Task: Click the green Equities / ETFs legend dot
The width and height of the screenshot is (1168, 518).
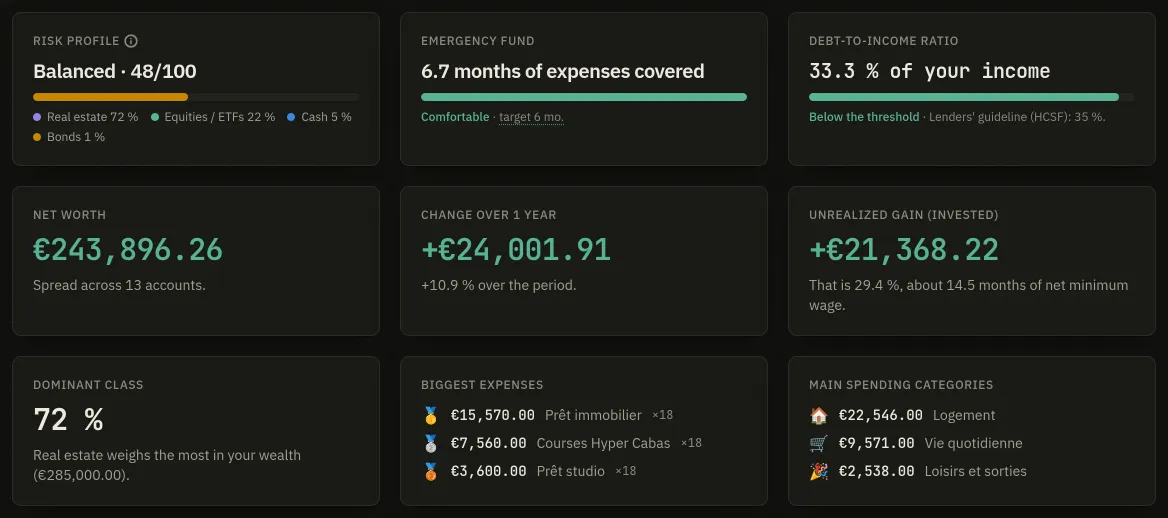Action: point(155,117)
